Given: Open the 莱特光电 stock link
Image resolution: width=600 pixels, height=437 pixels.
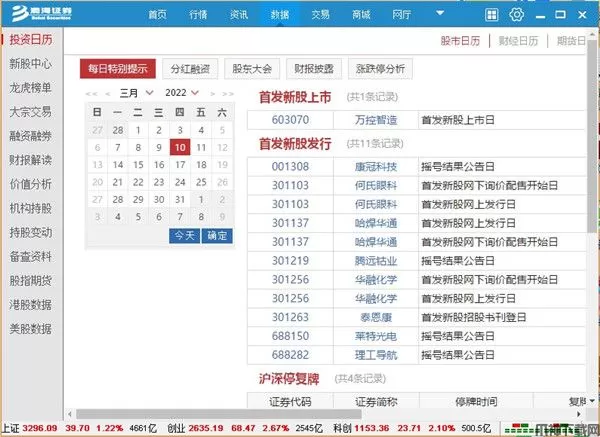Looking at the screenshot, I should pos(376,336).
